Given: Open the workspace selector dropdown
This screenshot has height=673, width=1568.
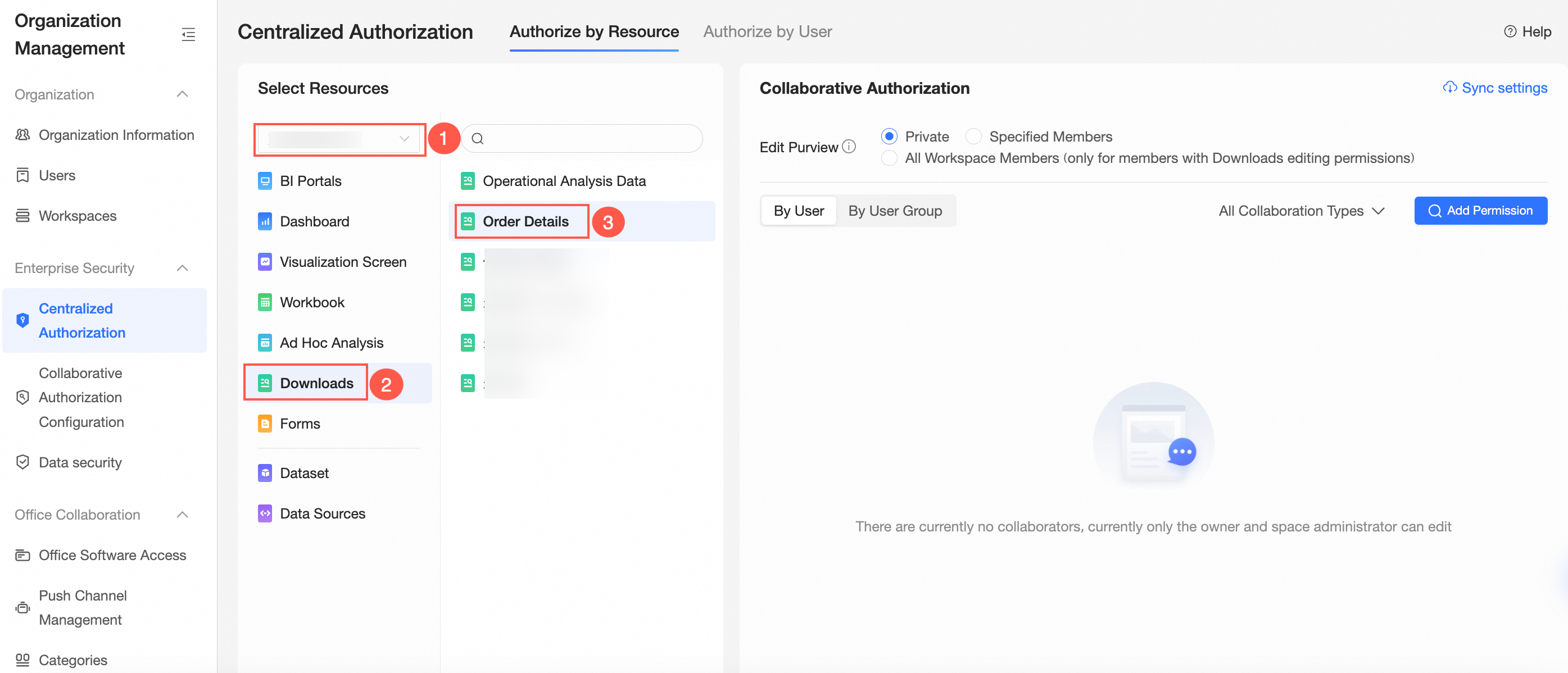Looking at the screenshot, I should [x=339, y=139].
